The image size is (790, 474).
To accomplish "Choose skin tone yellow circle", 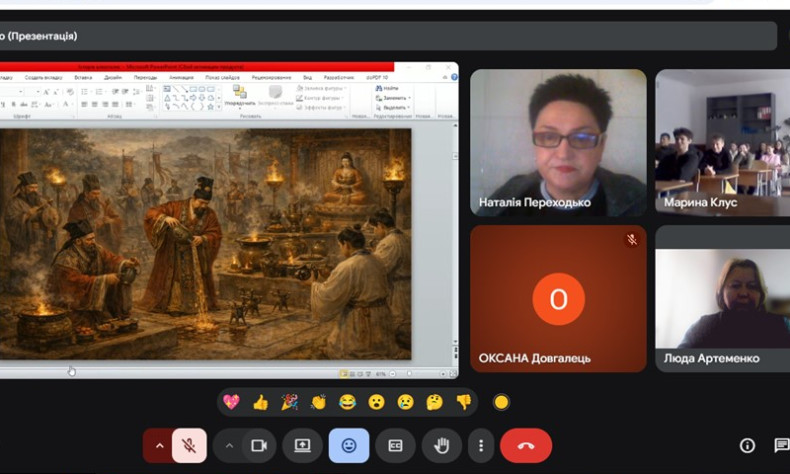I will [x=501, y=402].
